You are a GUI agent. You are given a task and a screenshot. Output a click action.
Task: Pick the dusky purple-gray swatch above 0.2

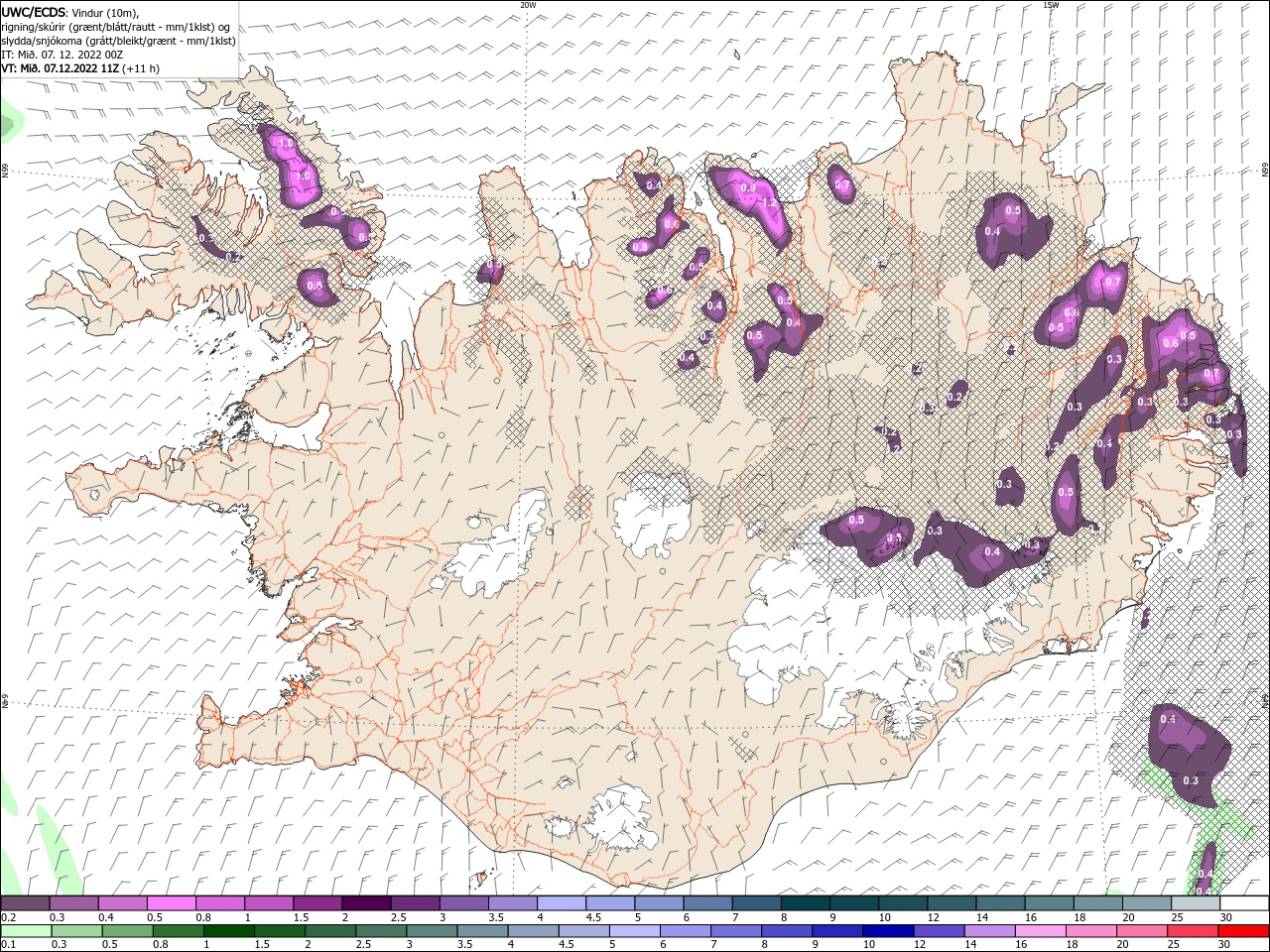click(x=25, y=903)
